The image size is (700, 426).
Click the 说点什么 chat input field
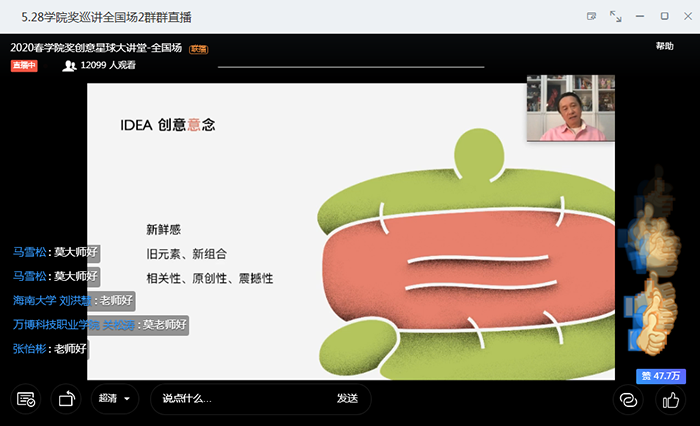[x=240, y=398]
